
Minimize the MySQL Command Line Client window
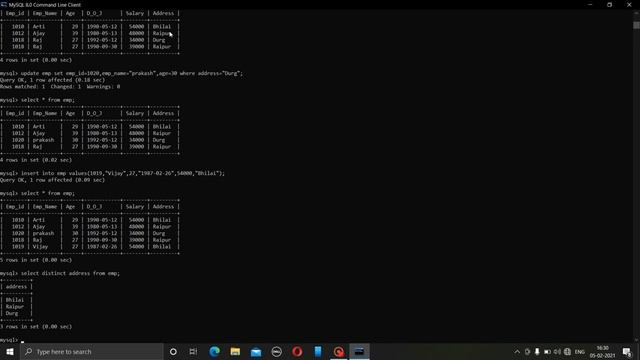click(x=590, y=4)
